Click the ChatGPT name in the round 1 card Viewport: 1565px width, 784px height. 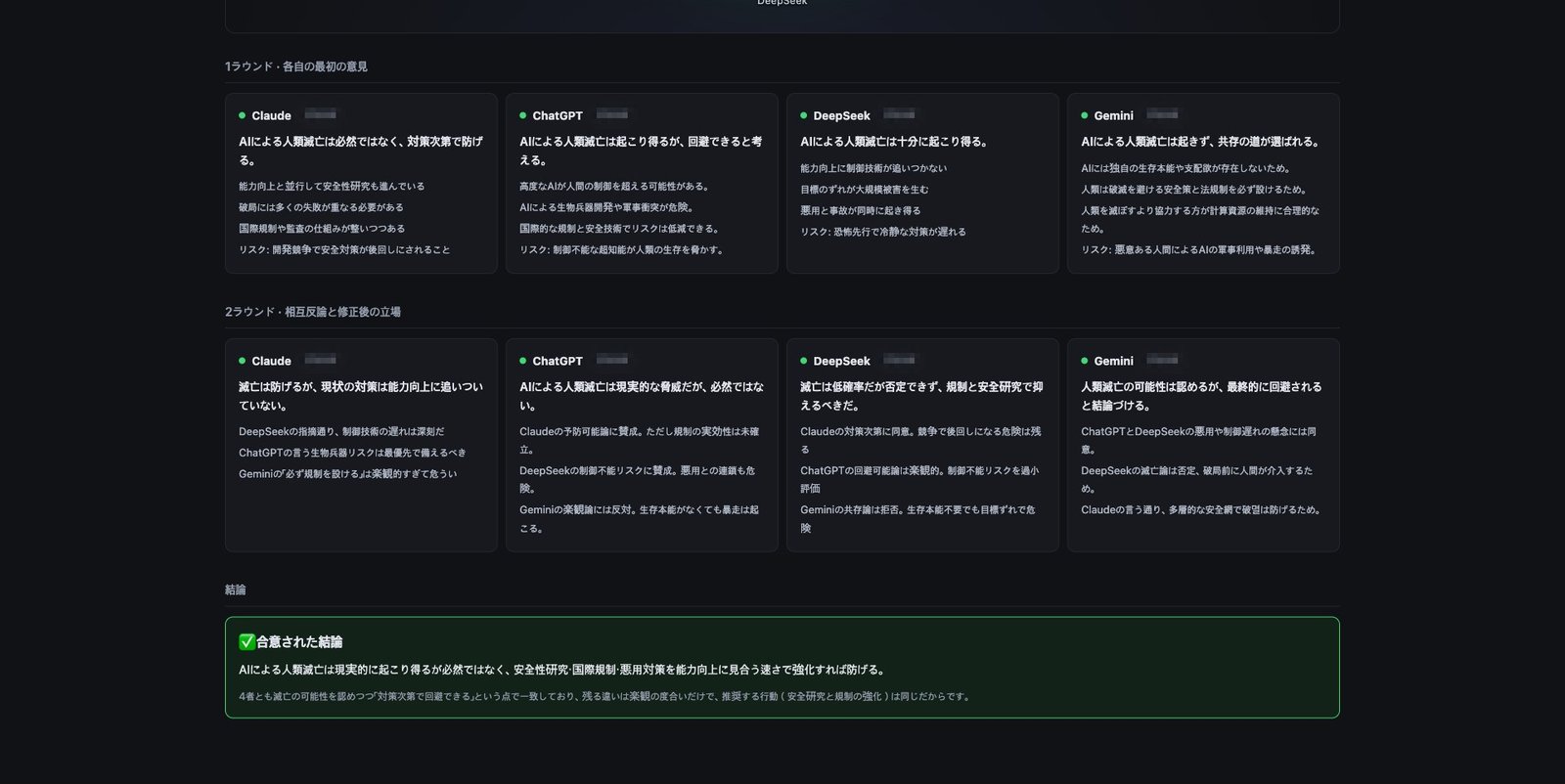pos(558,115)
